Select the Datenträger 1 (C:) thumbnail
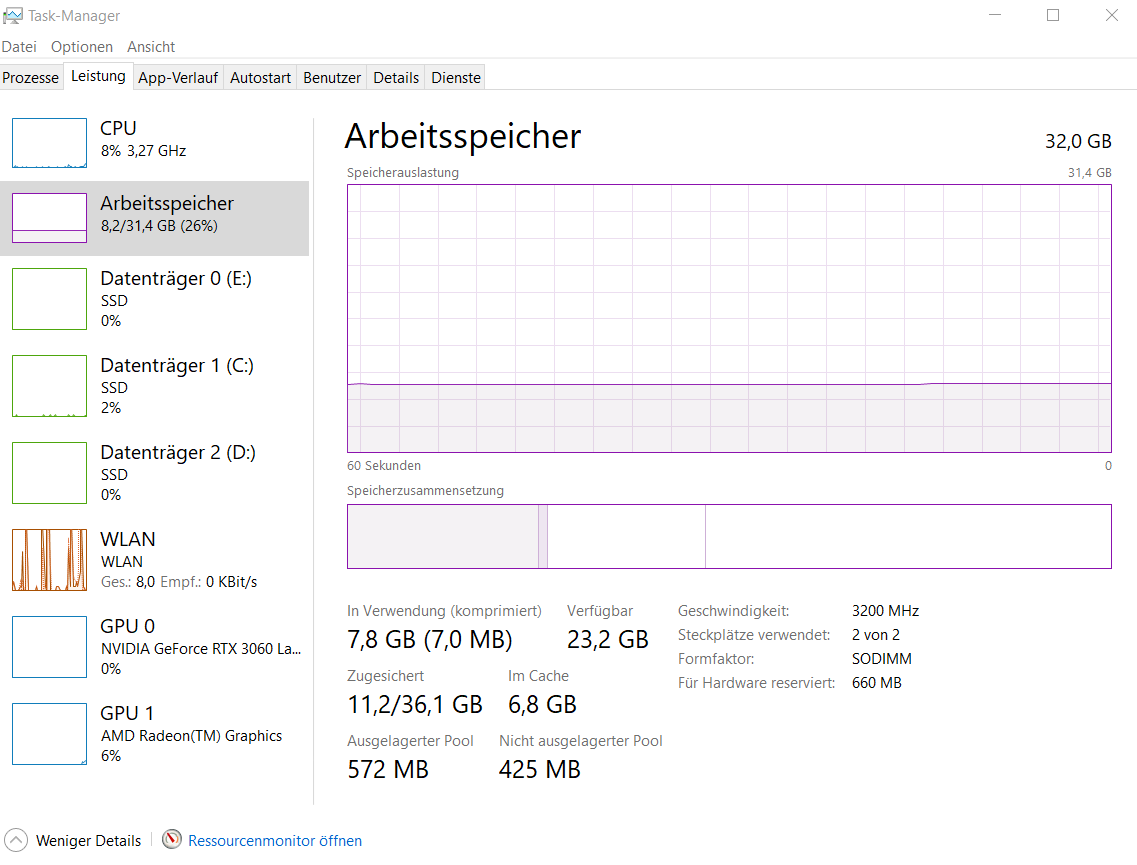 pyautogui.click(x=49, y=386)
